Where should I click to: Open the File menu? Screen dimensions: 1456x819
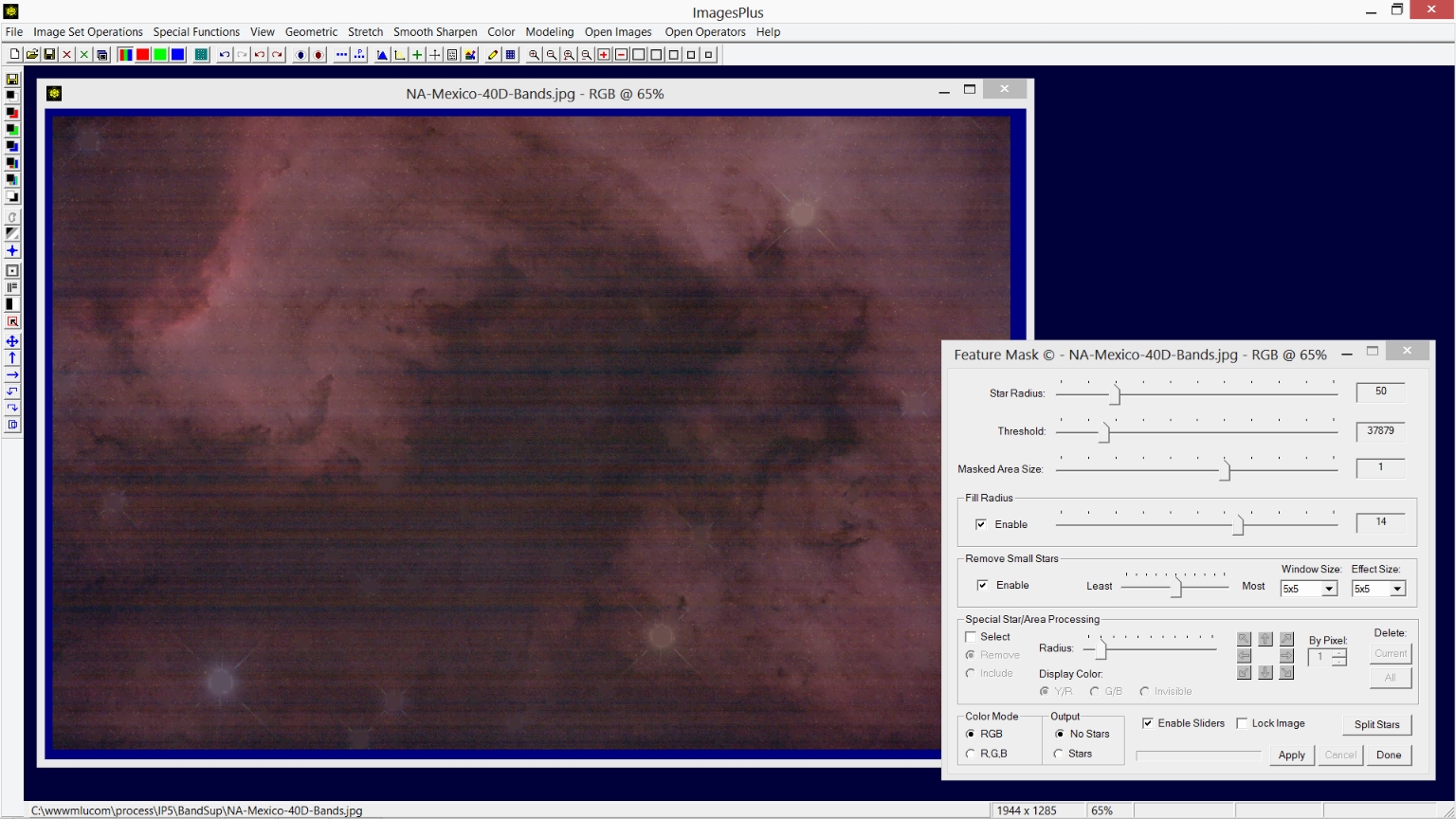click(x=14, y=32)
